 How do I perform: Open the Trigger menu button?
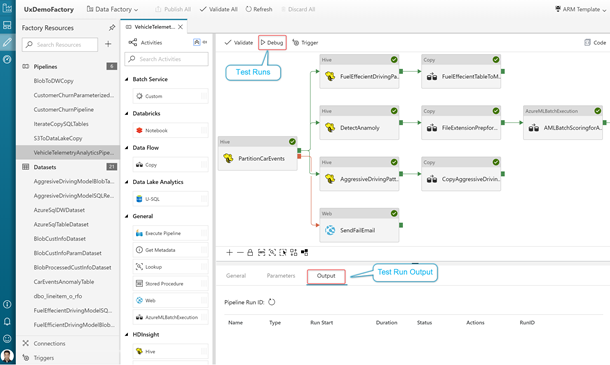click(x=305, y=42)
